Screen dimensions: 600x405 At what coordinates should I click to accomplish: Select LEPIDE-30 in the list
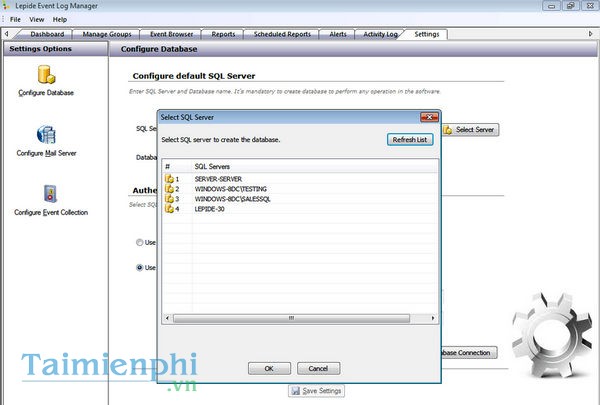tap(209, 209)
